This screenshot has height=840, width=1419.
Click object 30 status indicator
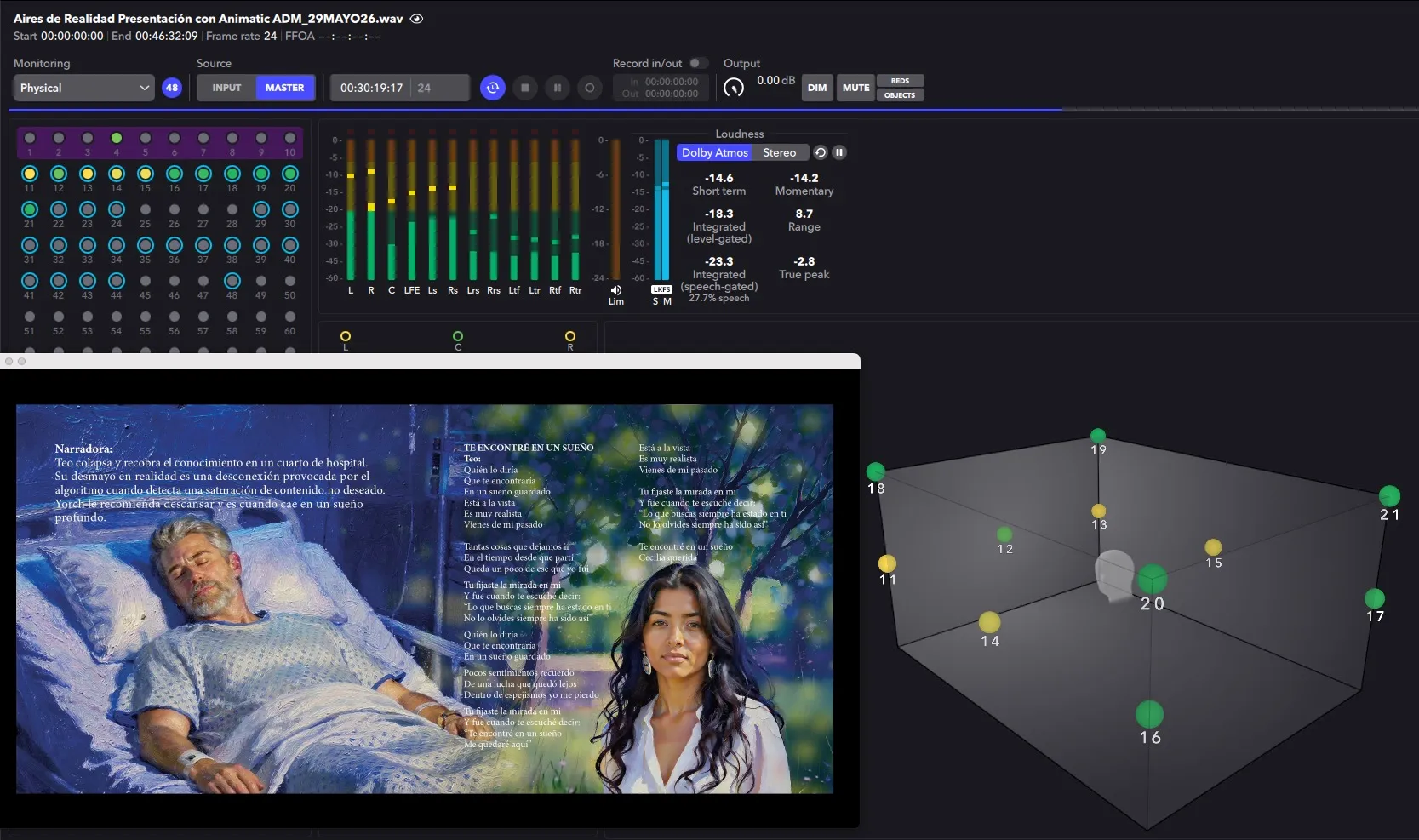click(x=290, y=209)
